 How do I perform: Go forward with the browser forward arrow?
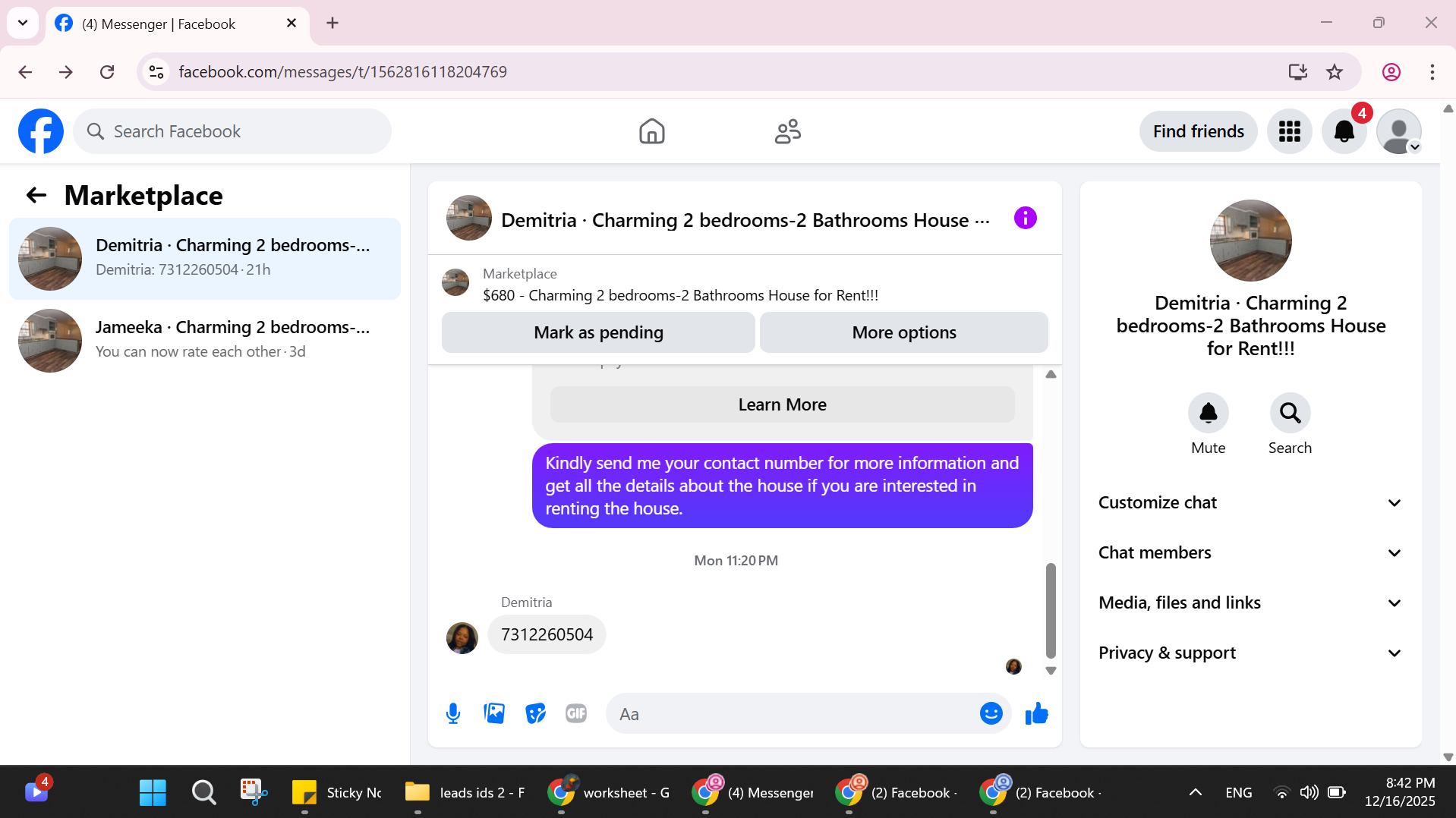(66, 72)
